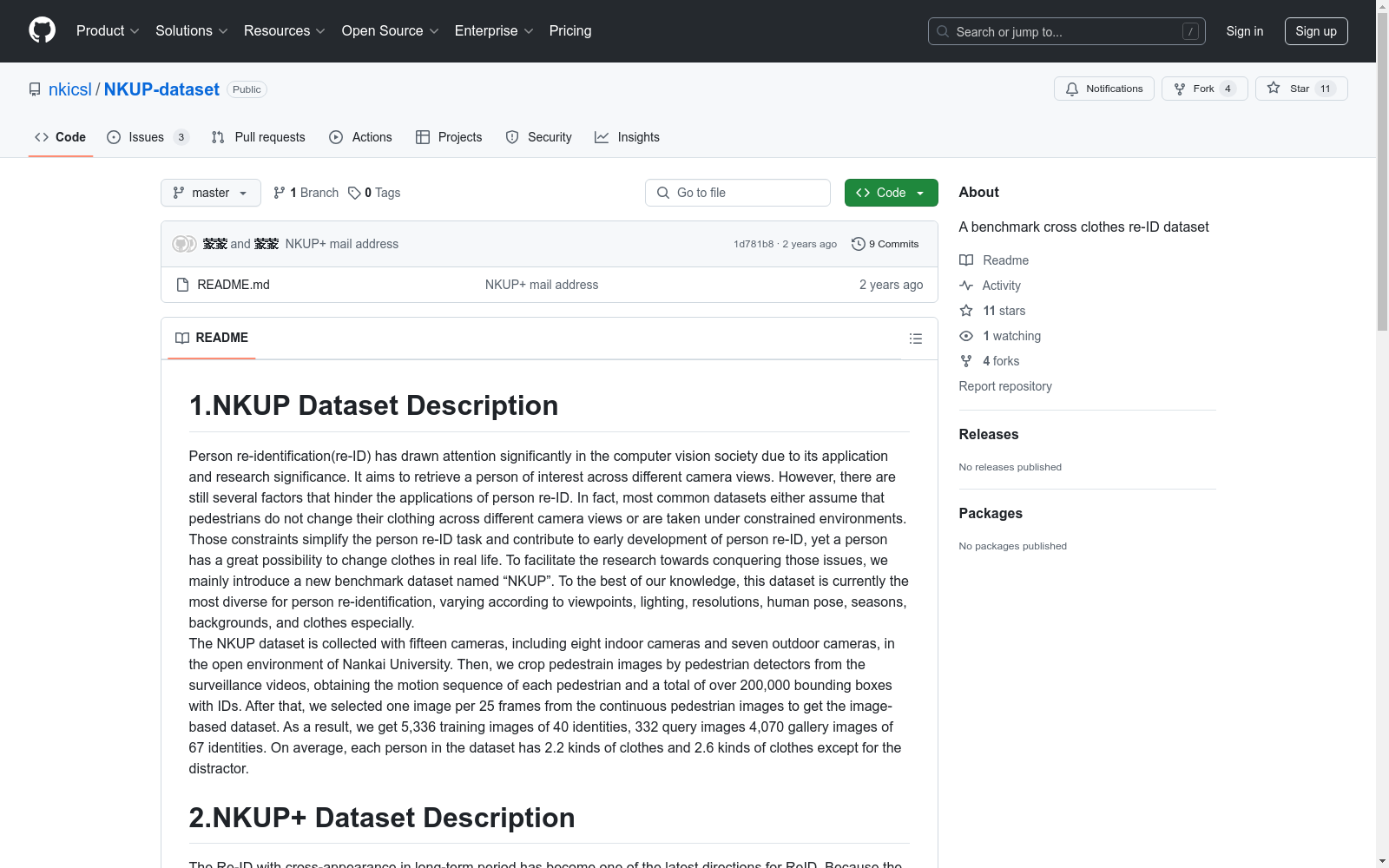
Task: Click the slash shortcut key icon in search
Action: 1190,31
